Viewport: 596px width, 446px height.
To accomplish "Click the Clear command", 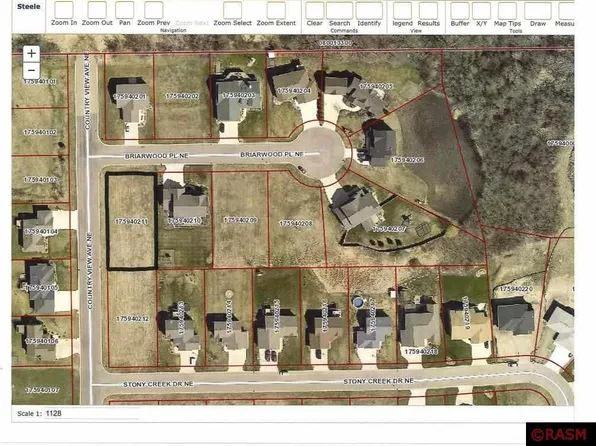I will (314, 14).
